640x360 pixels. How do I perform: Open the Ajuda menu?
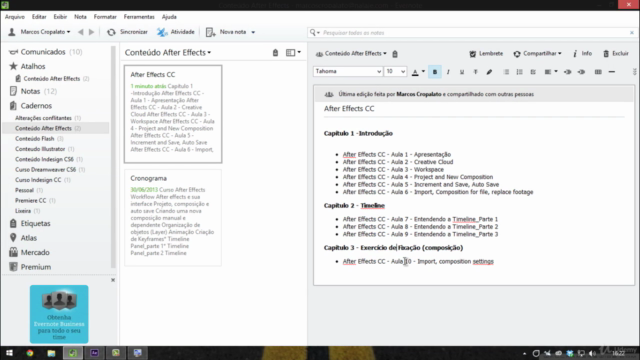pyautogui.click(x=169, y=17)
